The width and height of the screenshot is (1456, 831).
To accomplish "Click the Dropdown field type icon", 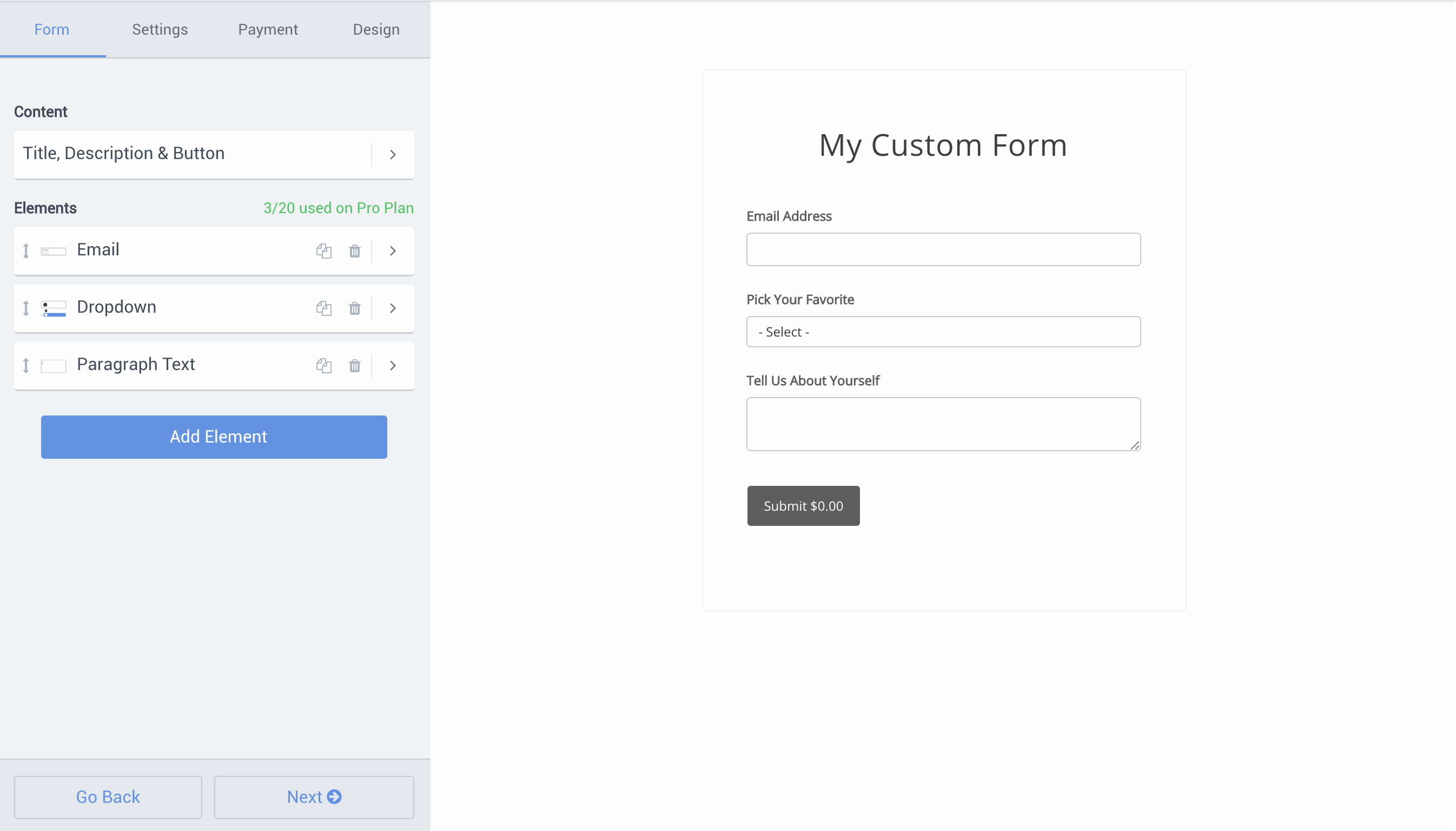I will 54,308.
